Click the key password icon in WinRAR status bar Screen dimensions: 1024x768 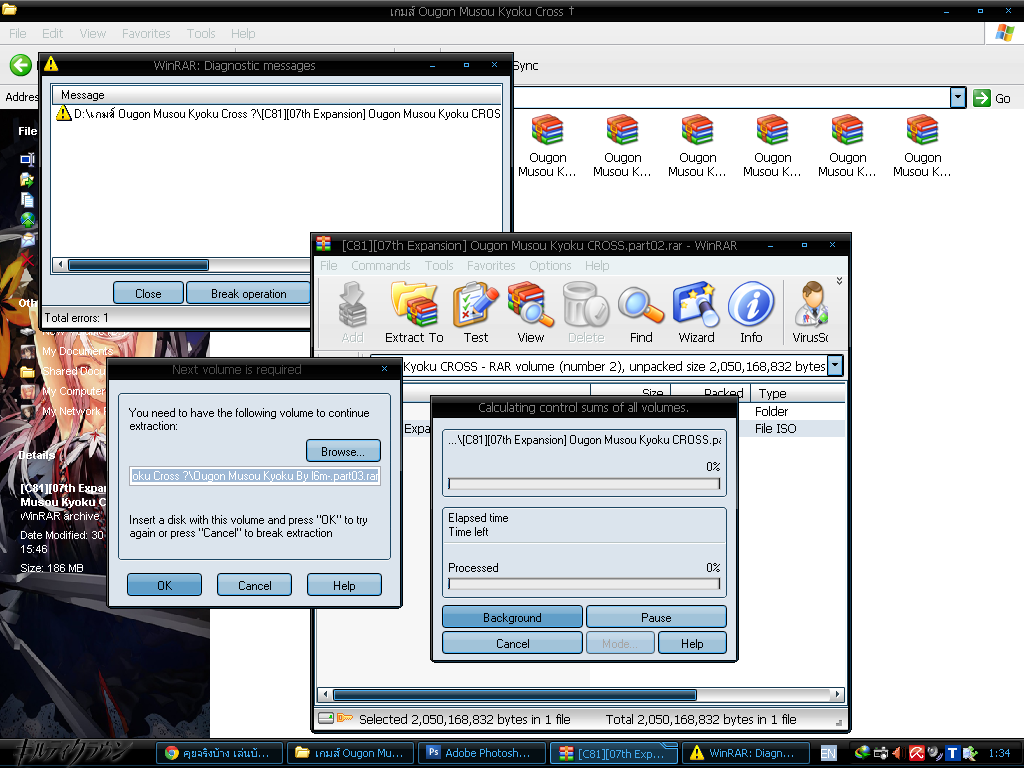(344, 718)
